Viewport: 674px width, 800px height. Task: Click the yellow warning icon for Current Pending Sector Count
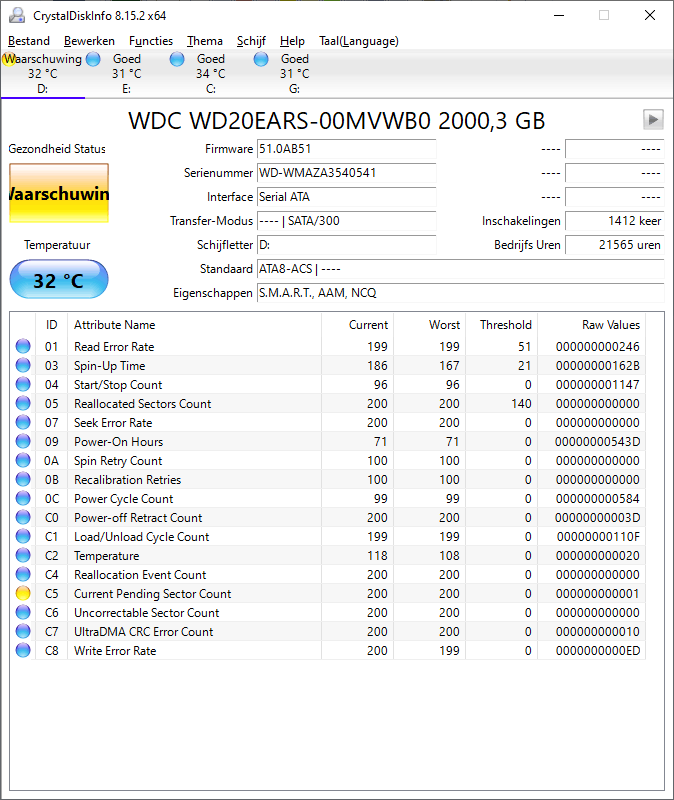point(23,593)
